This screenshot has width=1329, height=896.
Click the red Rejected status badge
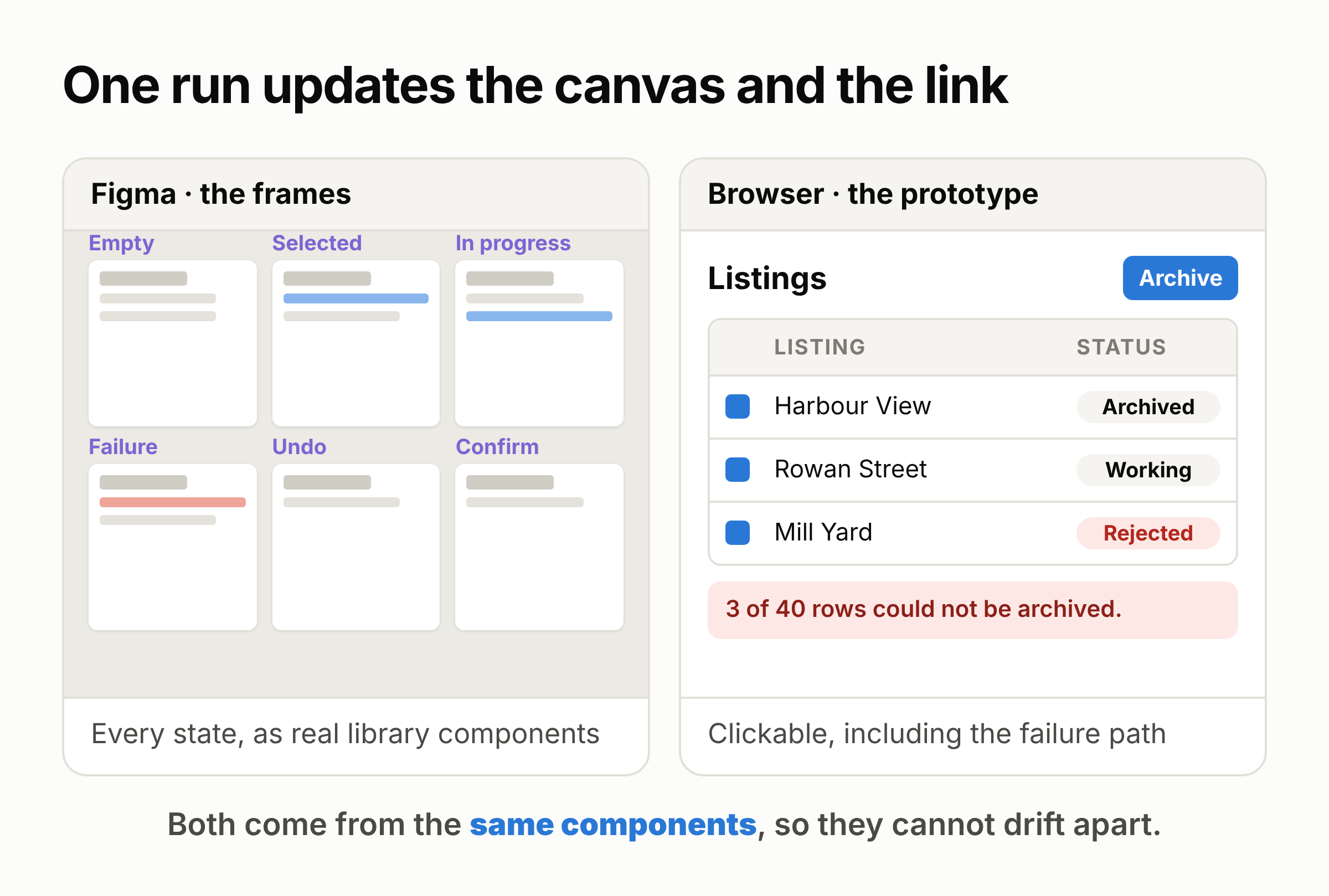[1148, 533]
